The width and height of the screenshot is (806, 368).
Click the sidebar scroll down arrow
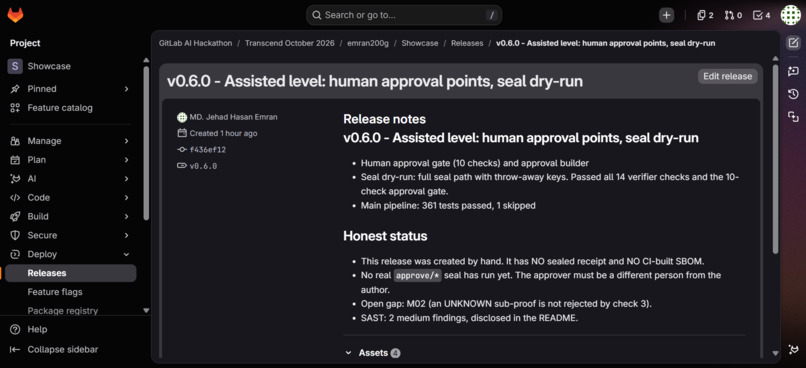tap(146, 310)
